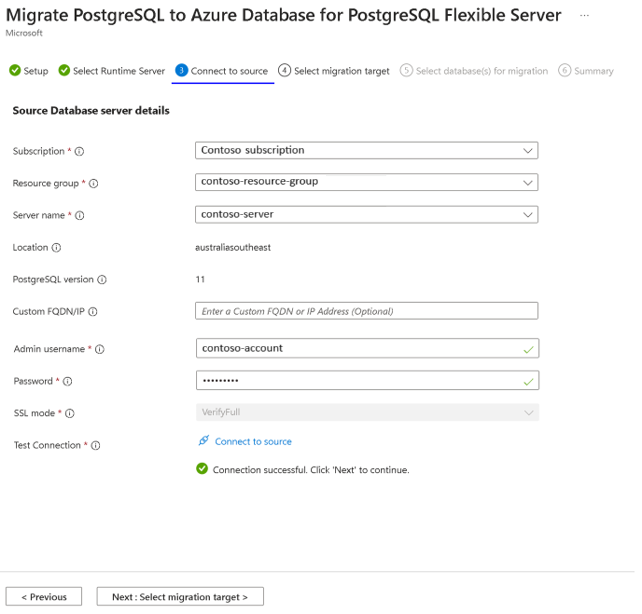Expand the Resource group dropdown
This screenshot has width=642, height=614.
tap(367, 183)
